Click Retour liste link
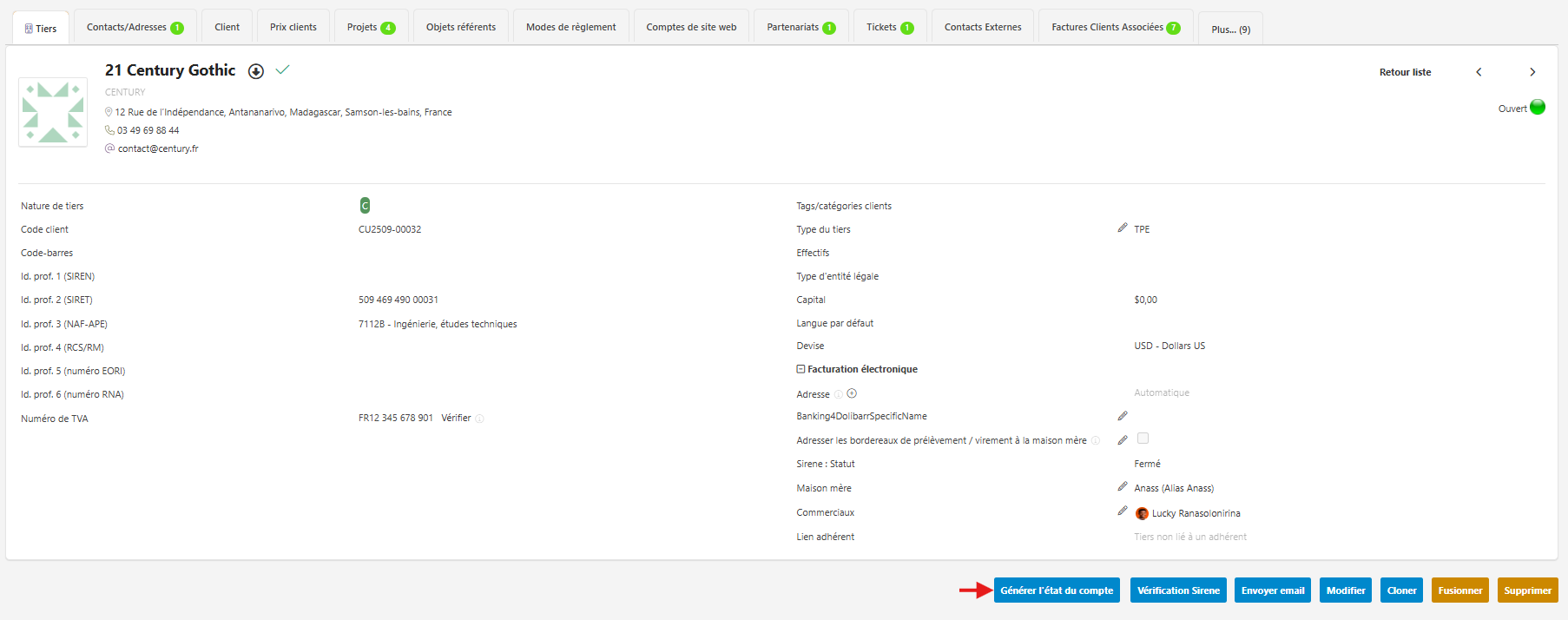 (1405, 72)
